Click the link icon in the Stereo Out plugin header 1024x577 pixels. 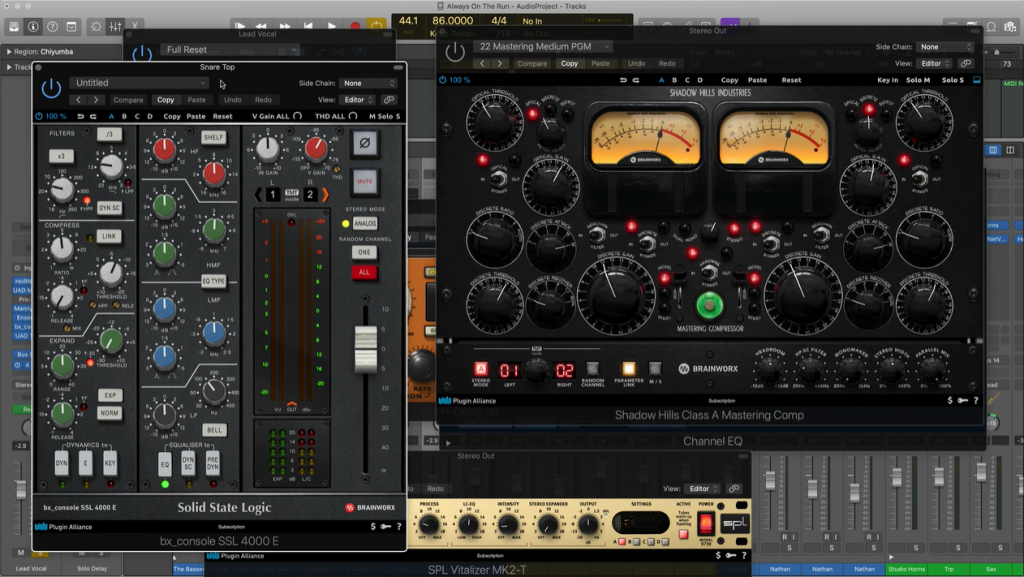point(965,63)
